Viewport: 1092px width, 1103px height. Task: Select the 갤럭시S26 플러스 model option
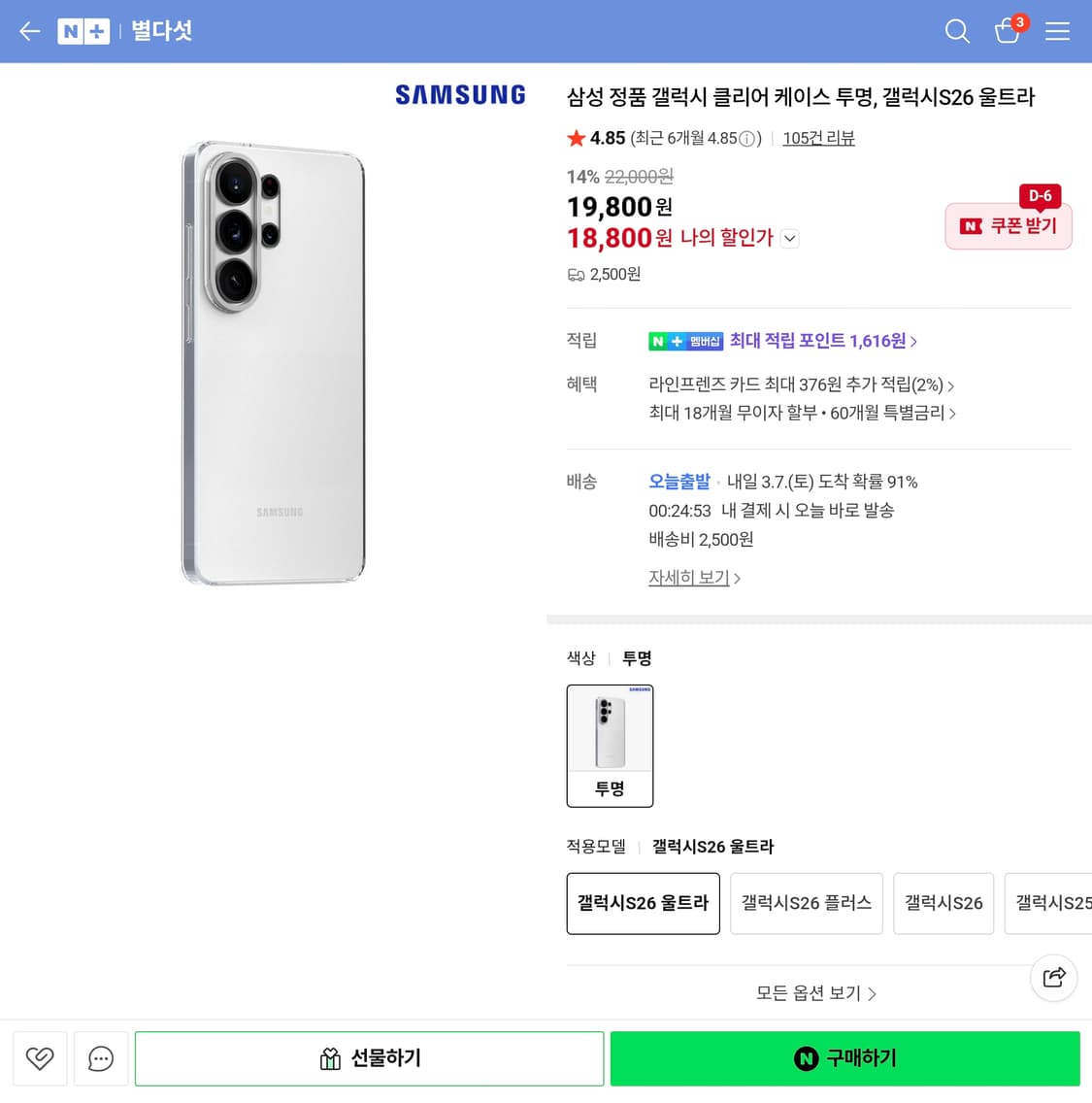pyautogui.click(x=806, y=903)
